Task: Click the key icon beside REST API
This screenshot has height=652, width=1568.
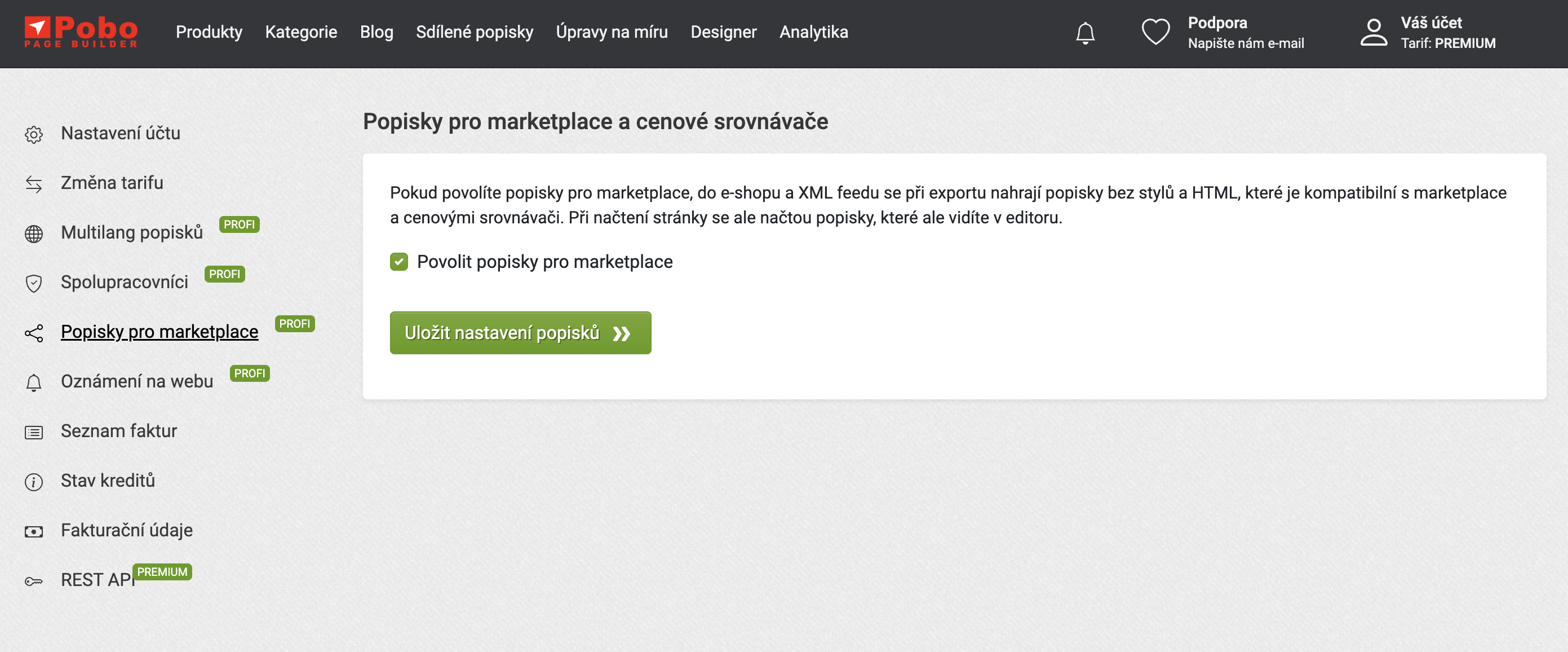Action: pos(33,581)
